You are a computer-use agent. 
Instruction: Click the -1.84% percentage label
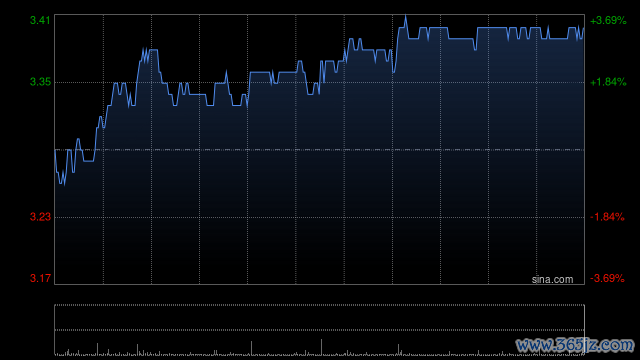click(x=607, y=217)
